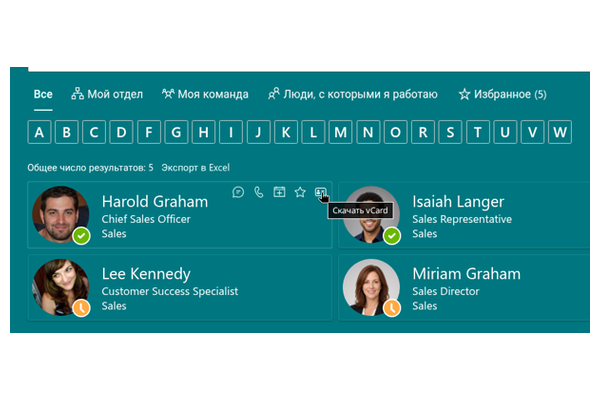Screen dimensions: 600x400
Task: Filter by letter N
Action: [368, 132]
